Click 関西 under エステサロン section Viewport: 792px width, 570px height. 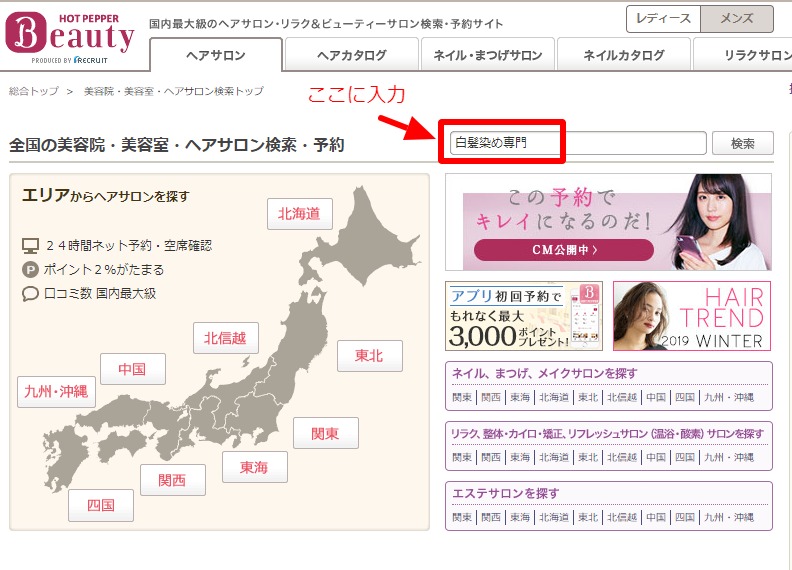click(490, 517)
